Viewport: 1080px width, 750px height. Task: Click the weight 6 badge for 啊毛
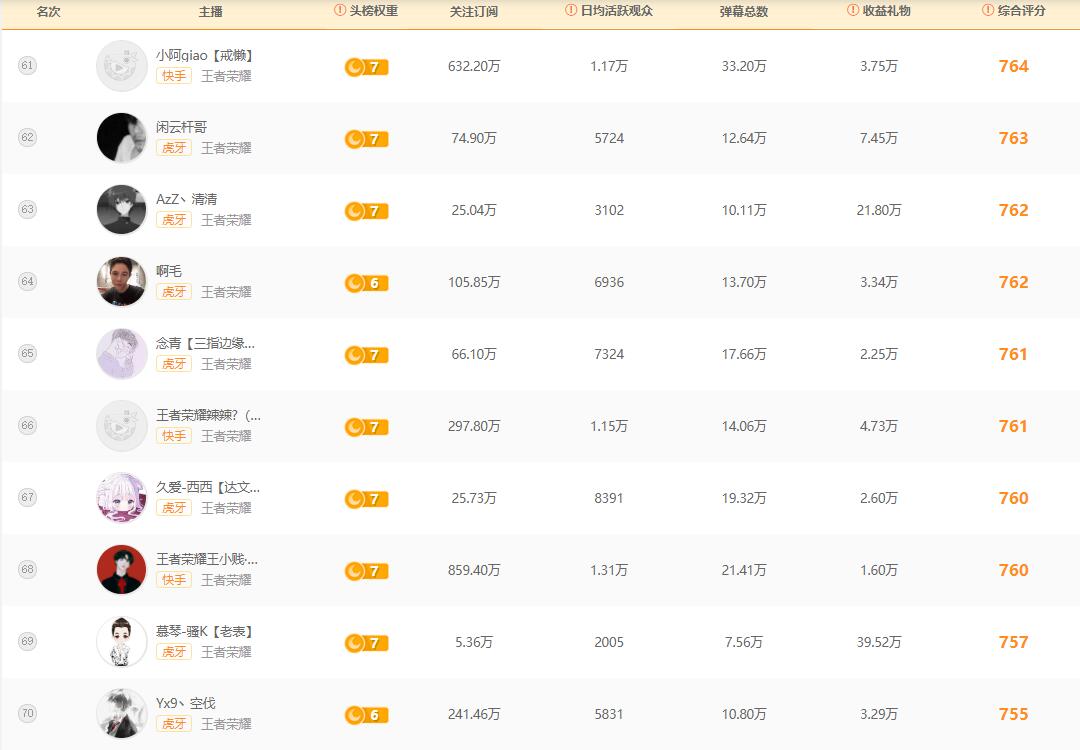pos(366,283)
